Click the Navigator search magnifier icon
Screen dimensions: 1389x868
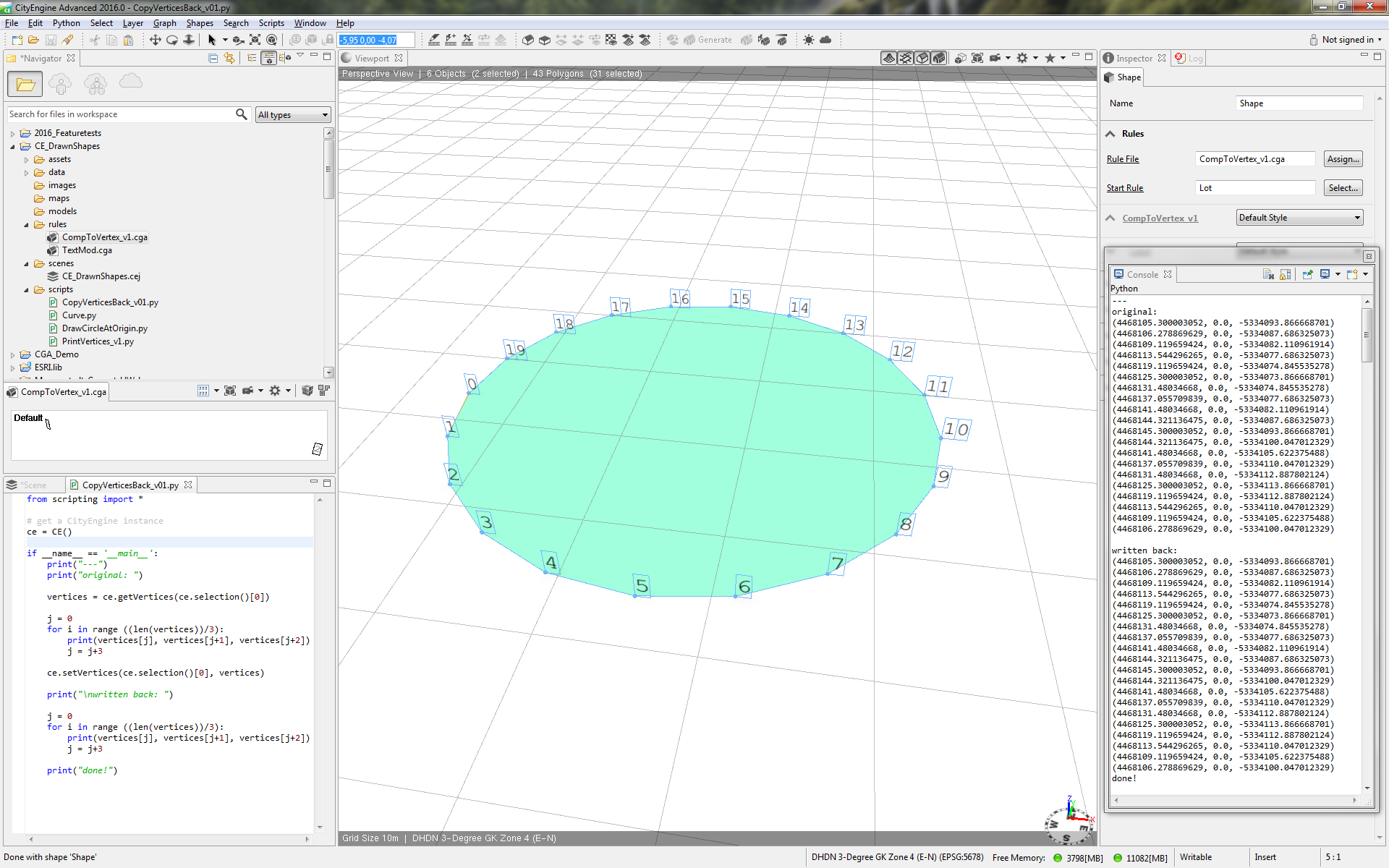242,114
